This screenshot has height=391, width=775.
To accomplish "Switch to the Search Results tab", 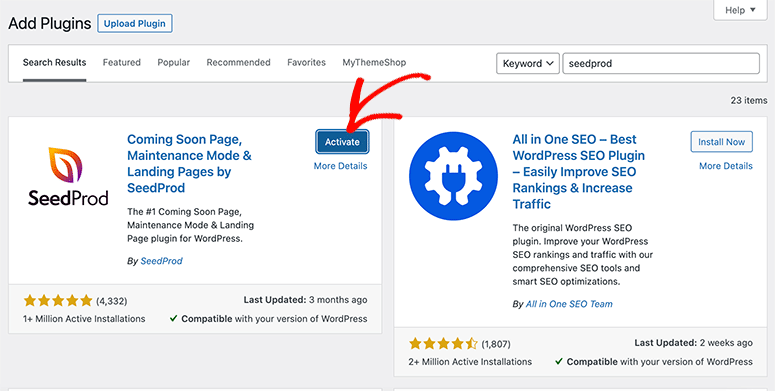I will click(54, 63).
